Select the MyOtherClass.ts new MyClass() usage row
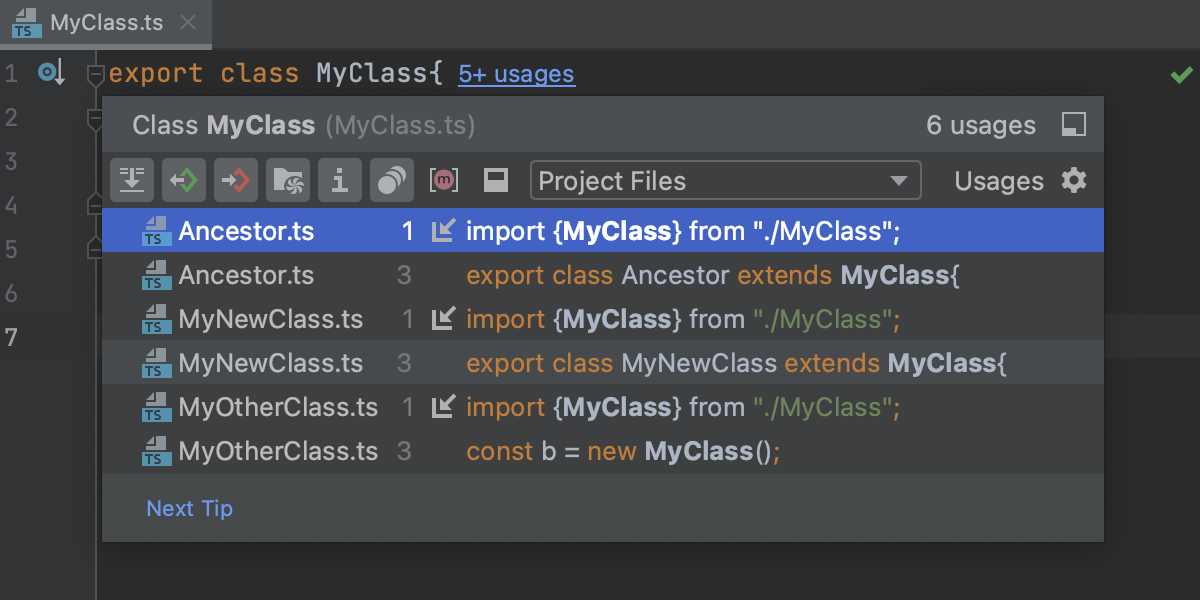1200x600 pixels. (x=600, y=451)
